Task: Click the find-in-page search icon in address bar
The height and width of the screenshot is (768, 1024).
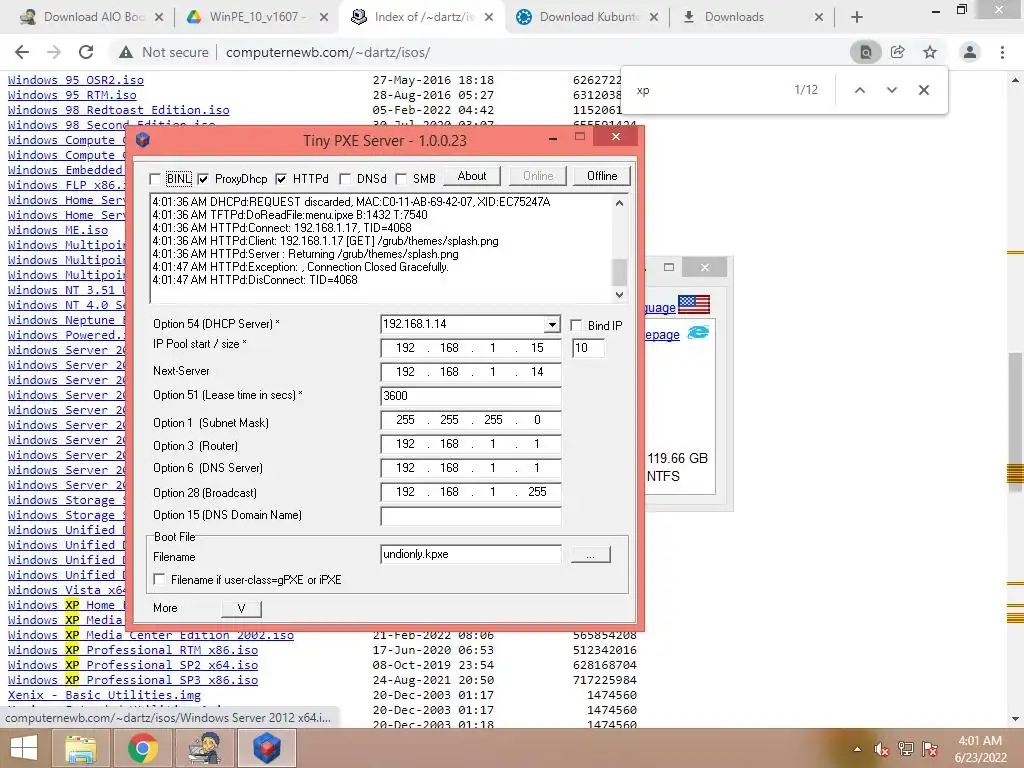Action: [x=865, y=52]
